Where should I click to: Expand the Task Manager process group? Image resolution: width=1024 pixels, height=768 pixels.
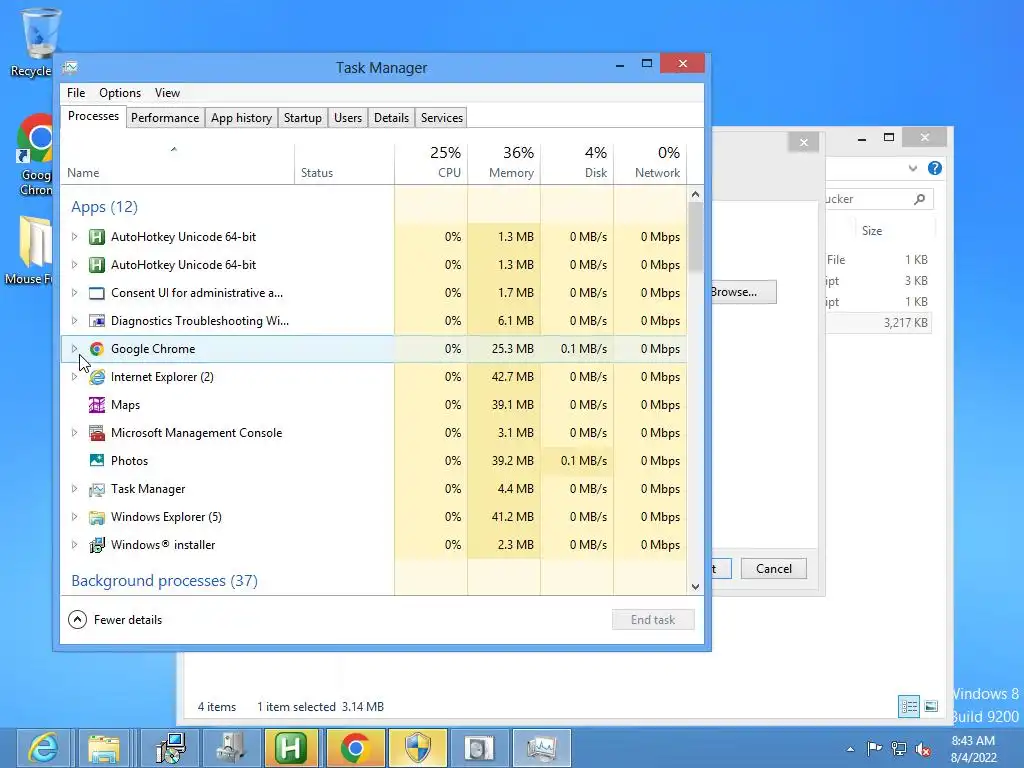click(74, 488)
